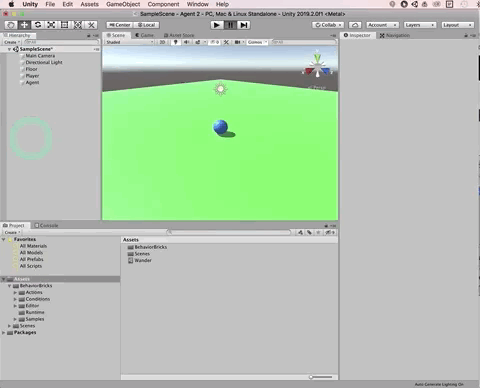480x388 pixels.
Task: Toggle 2D view mode in Scene
Action: pos(162,42)
